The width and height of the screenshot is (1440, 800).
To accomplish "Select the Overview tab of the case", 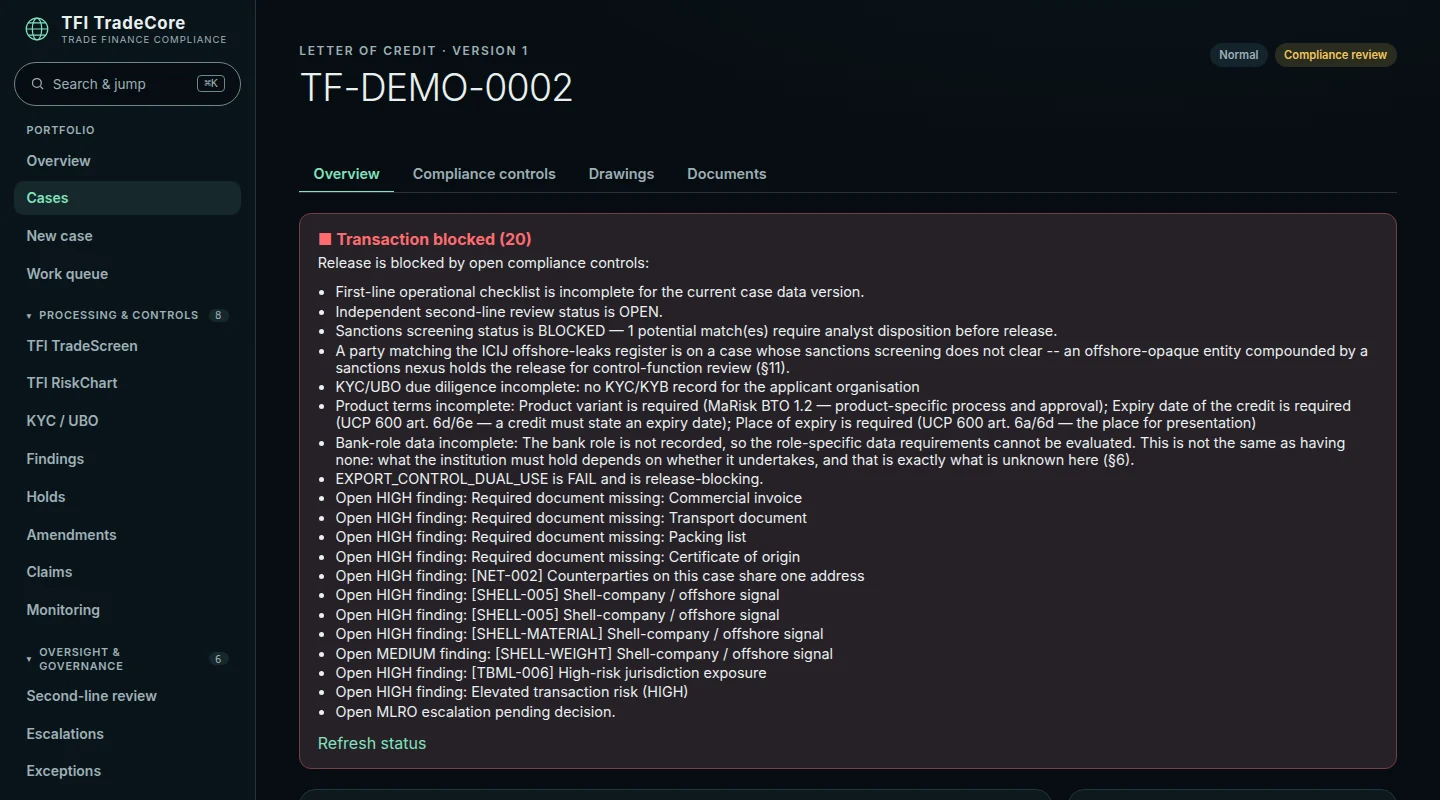I will pos(346,174).
